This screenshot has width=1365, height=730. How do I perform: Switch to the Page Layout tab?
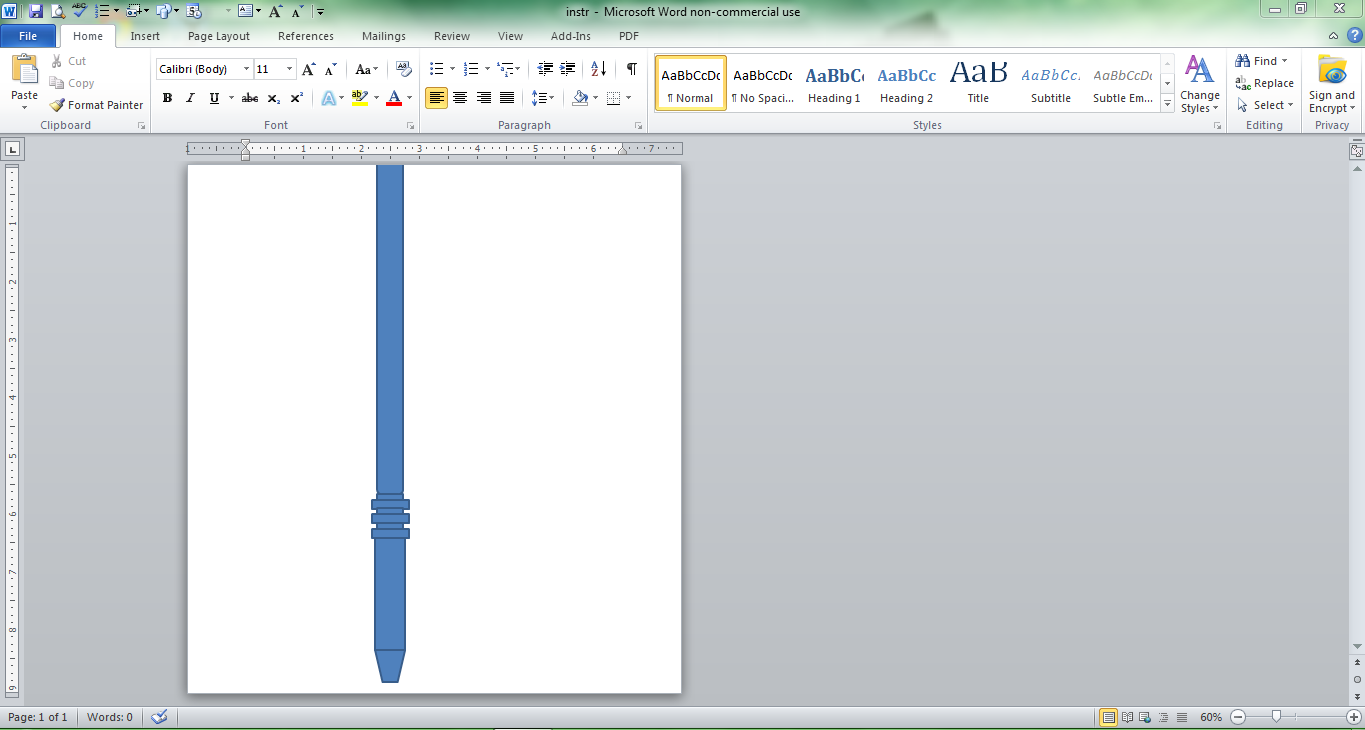tap(219, 36)
